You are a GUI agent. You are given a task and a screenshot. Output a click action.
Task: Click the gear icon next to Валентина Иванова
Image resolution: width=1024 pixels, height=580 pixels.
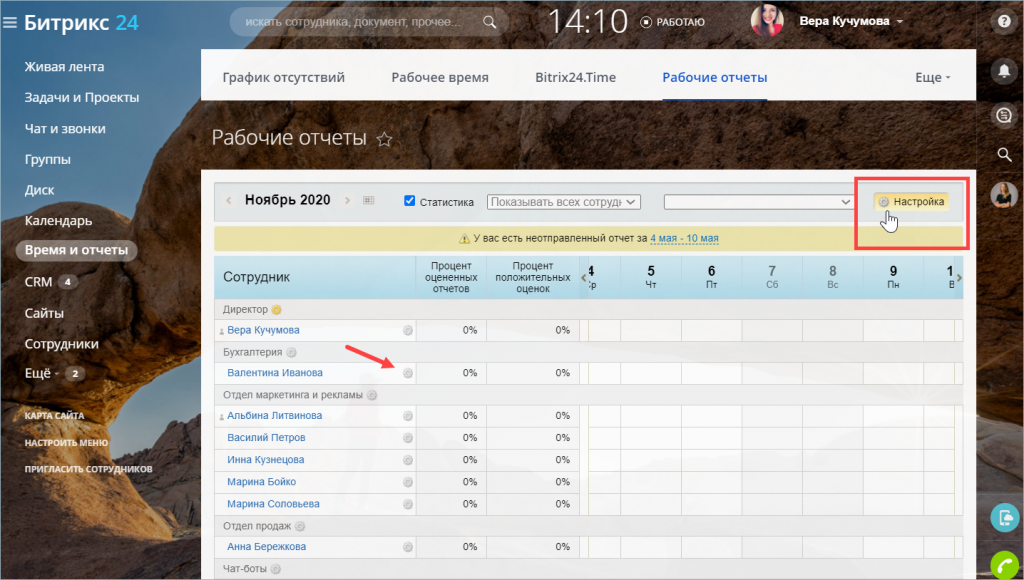pyautogui.click(x=408, y=373)
